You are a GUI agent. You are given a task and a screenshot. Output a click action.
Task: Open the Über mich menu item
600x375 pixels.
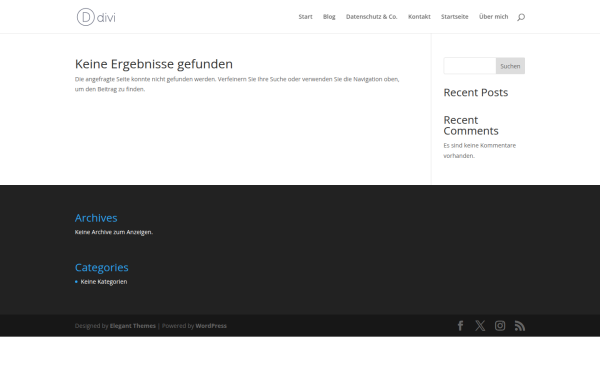click(x=494, y=16)
